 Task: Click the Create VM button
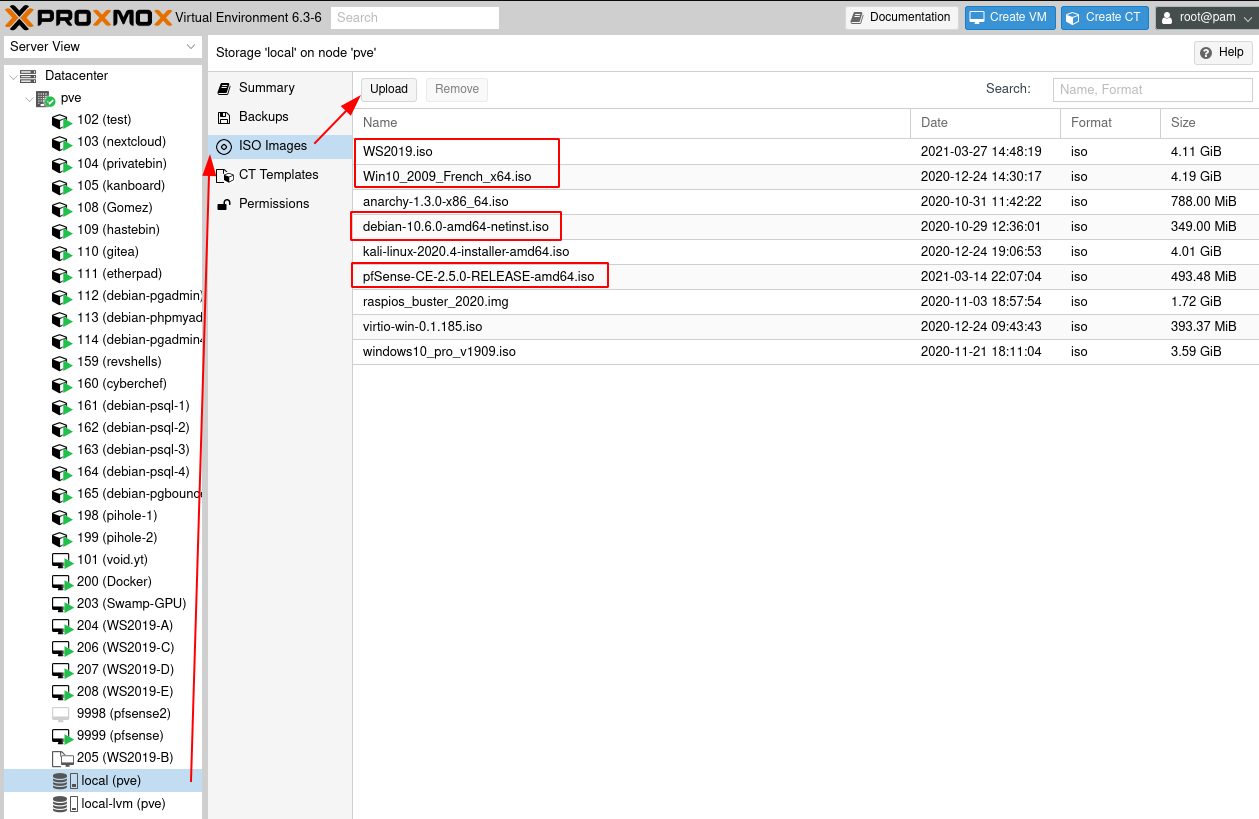point(1010,17)
